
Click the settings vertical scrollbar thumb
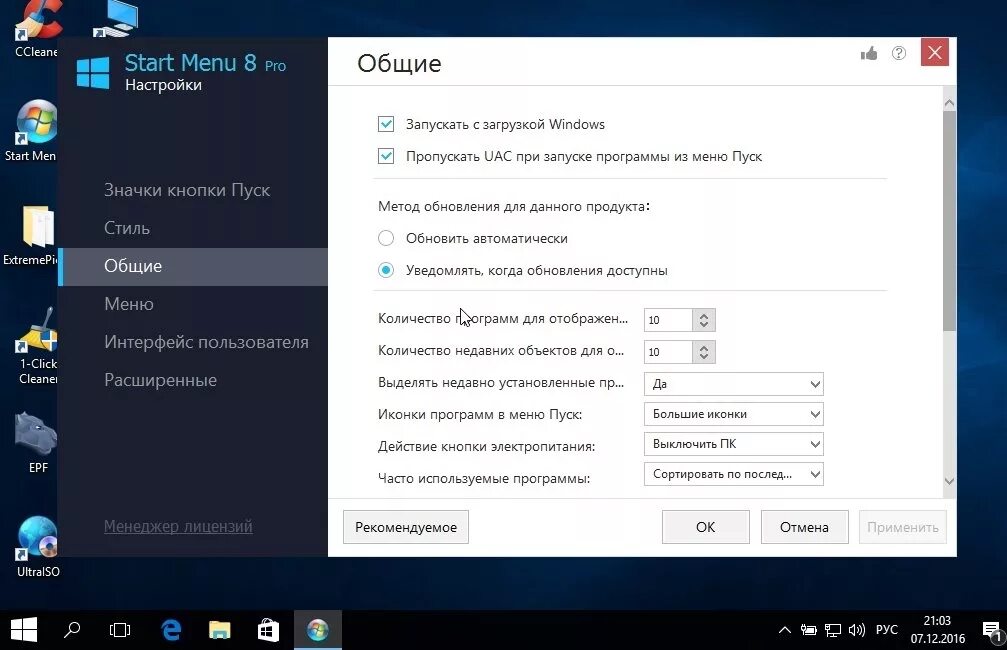coord(949,222)
